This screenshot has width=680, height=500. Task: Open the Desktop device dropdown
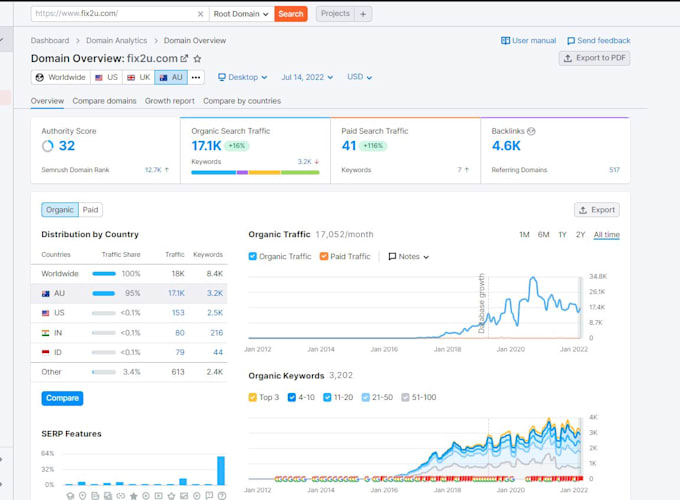point(242,77)
